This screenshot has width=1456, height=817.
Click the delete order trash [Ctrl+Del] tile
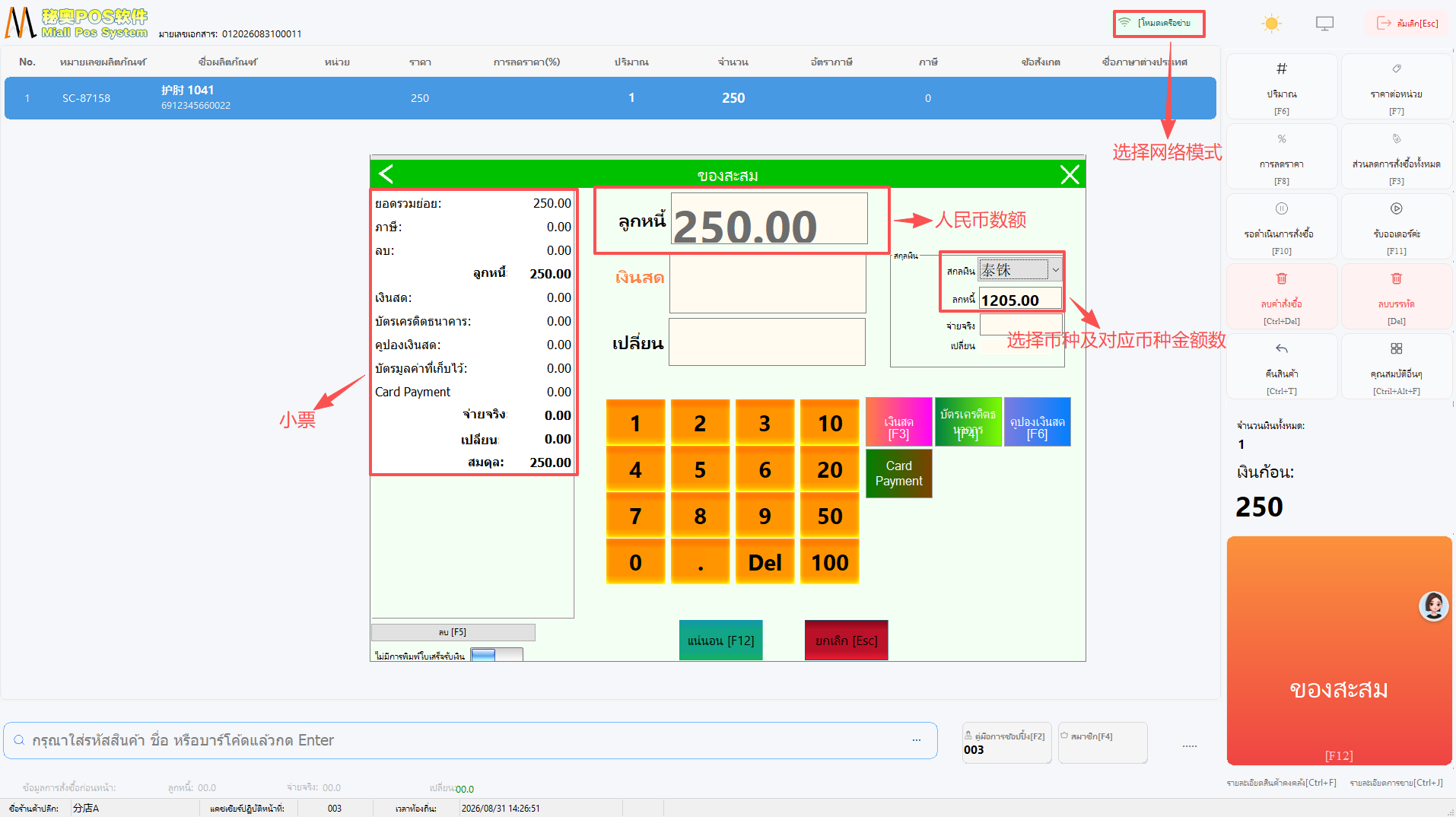tap(1282, 296)
